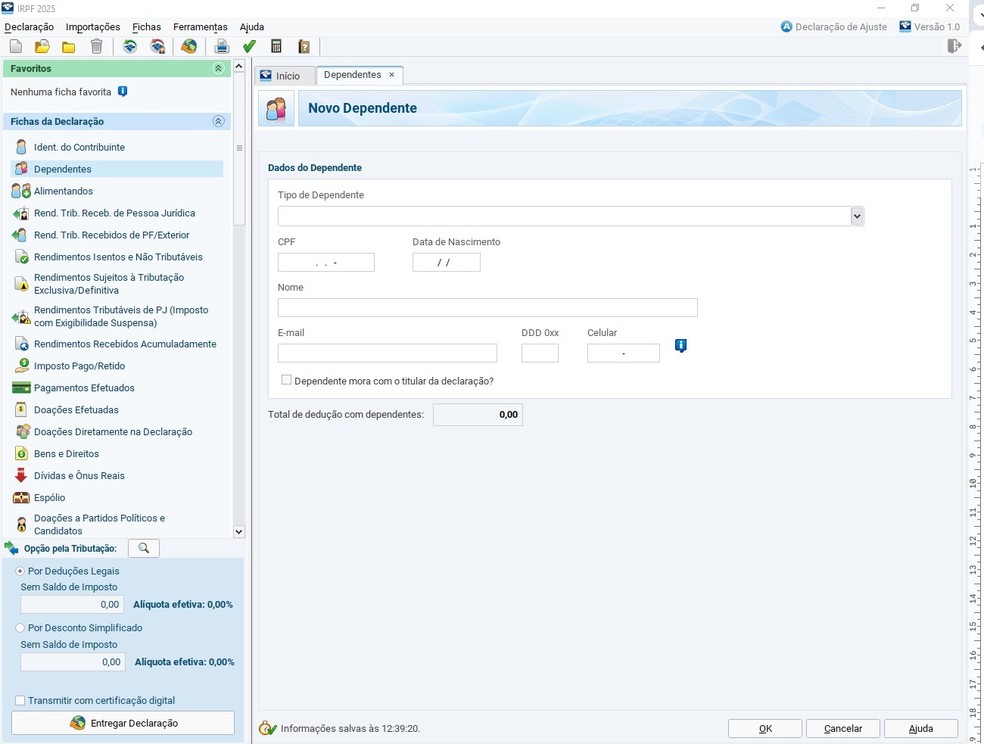Check 'Dependente mora com o titular' box
The height and width of the screenshot is (744, 984).
[287, 380]
